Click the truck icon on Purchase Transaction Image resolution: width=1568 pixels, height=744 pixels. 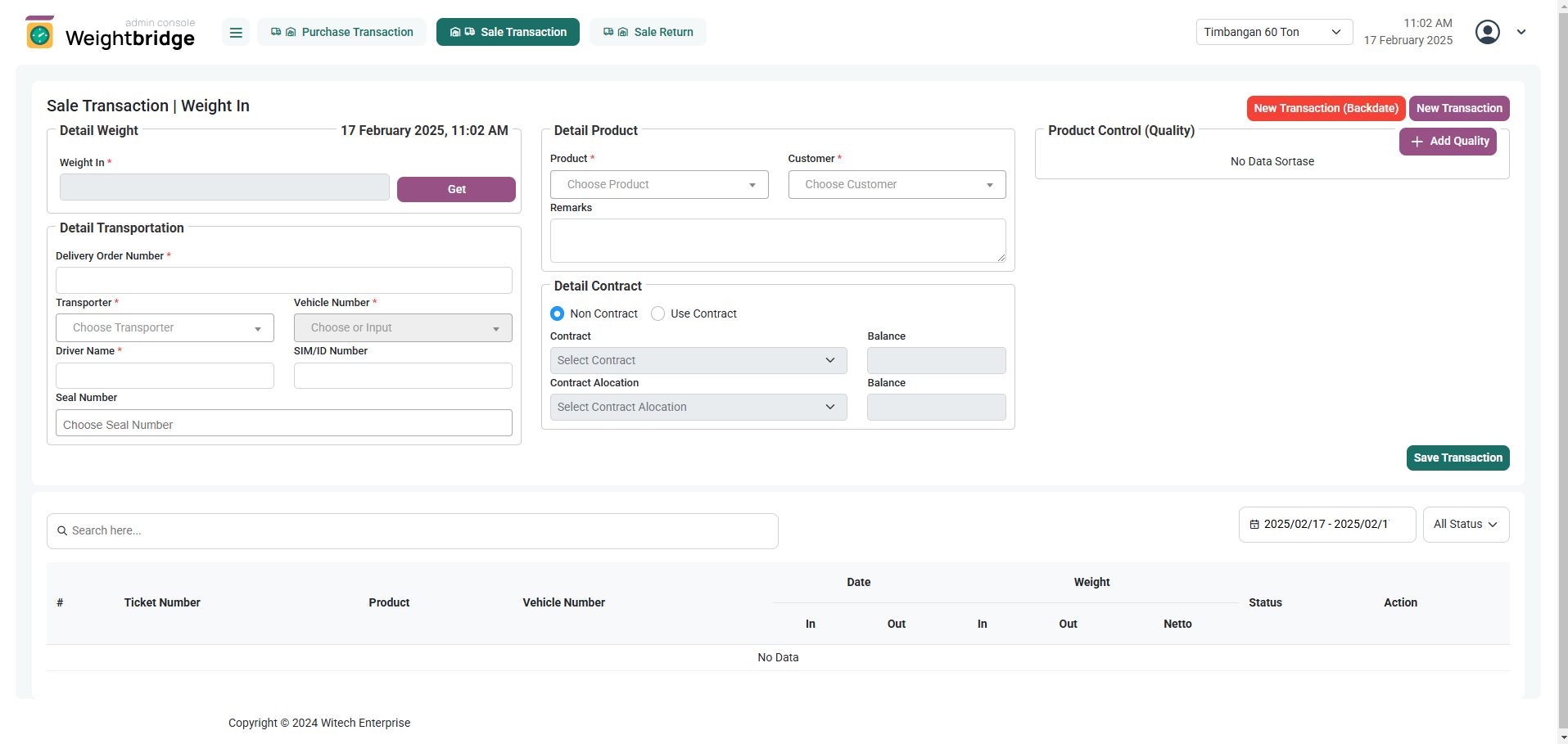click(x=276, y=32)
